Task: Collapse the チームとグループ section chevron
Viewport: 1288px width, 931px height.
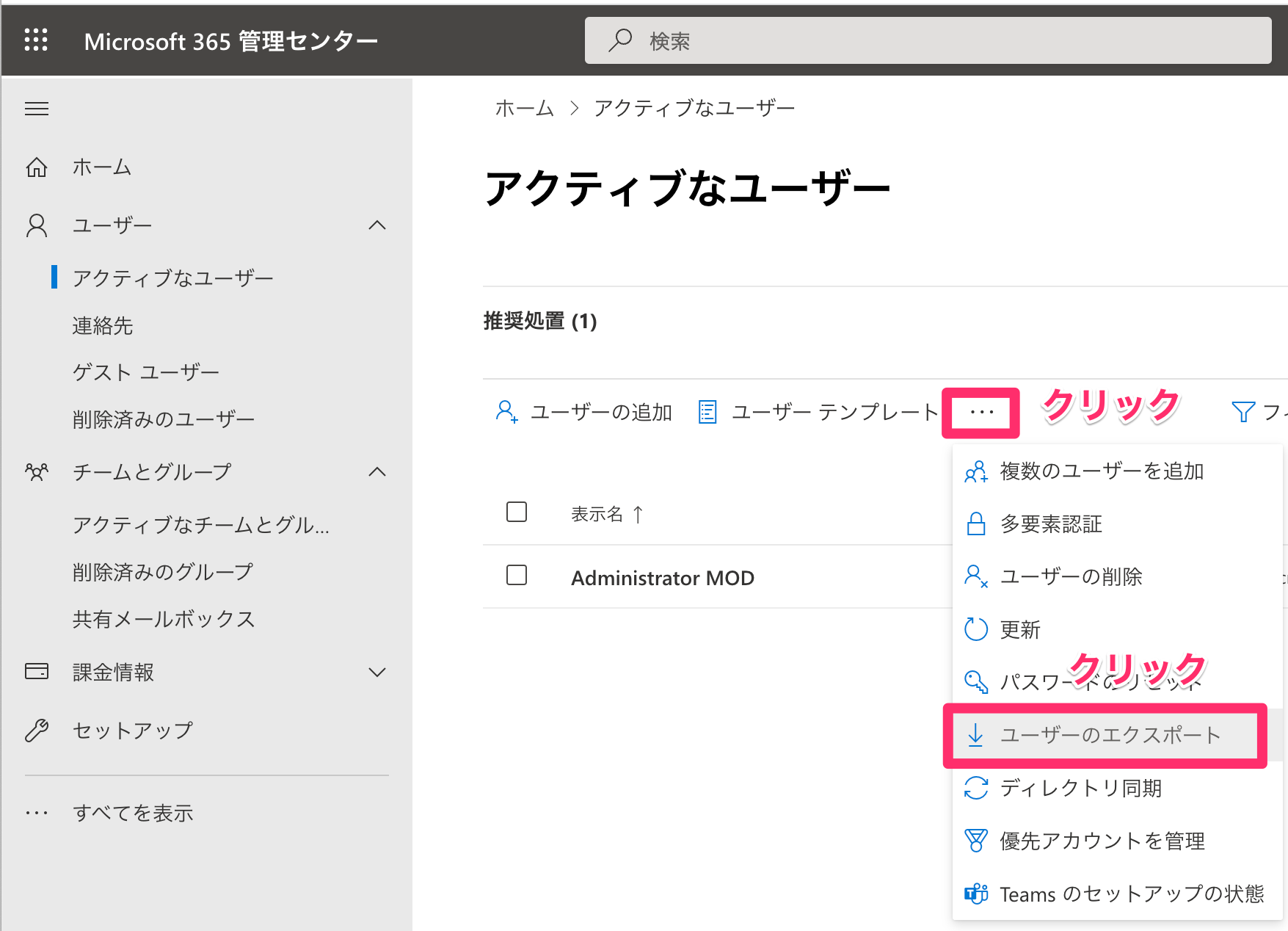Action: click(377, 472)
